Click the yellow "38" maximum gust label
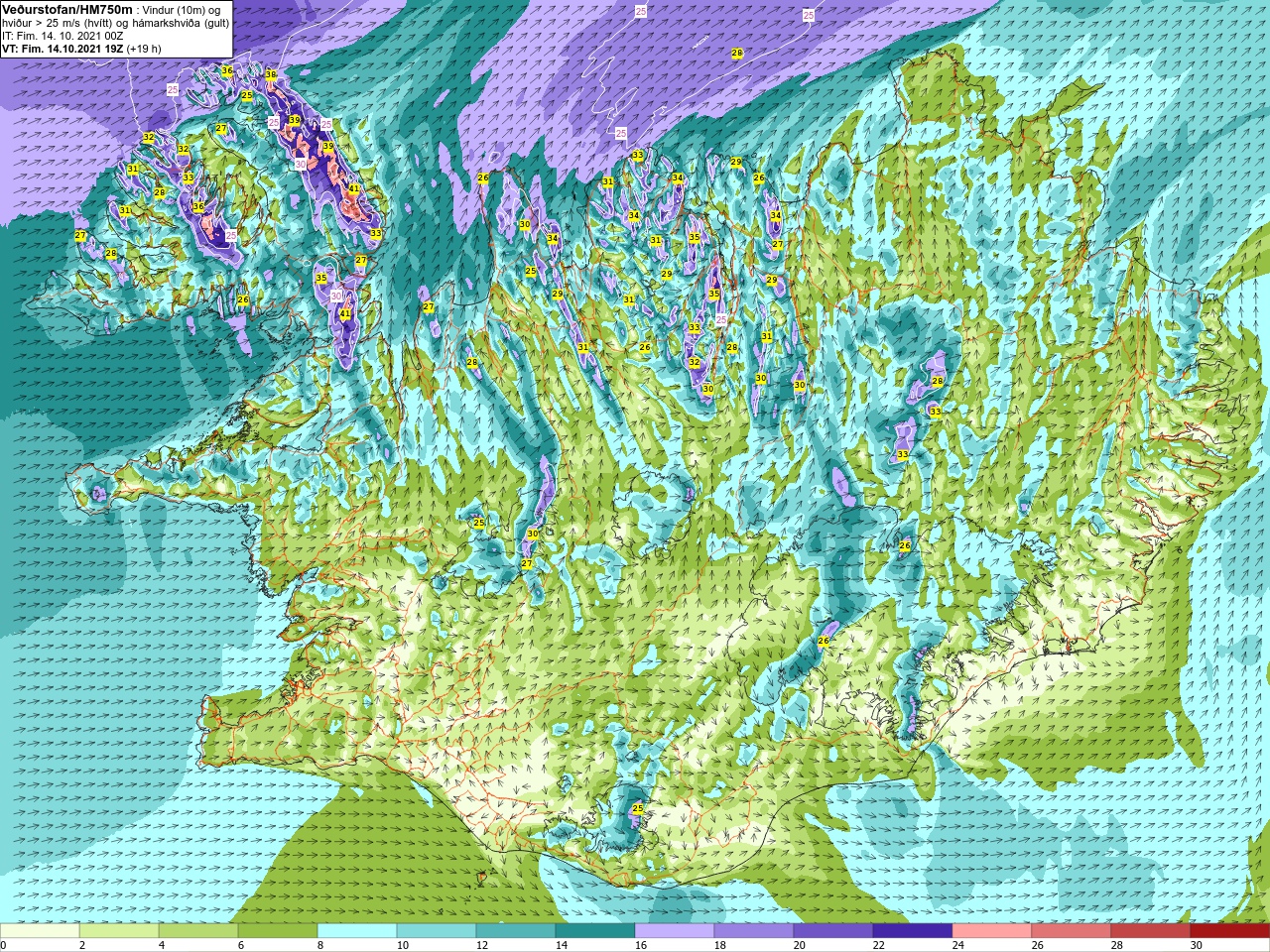Screen dimensions: 1270x952 click(x=271, y=75)
